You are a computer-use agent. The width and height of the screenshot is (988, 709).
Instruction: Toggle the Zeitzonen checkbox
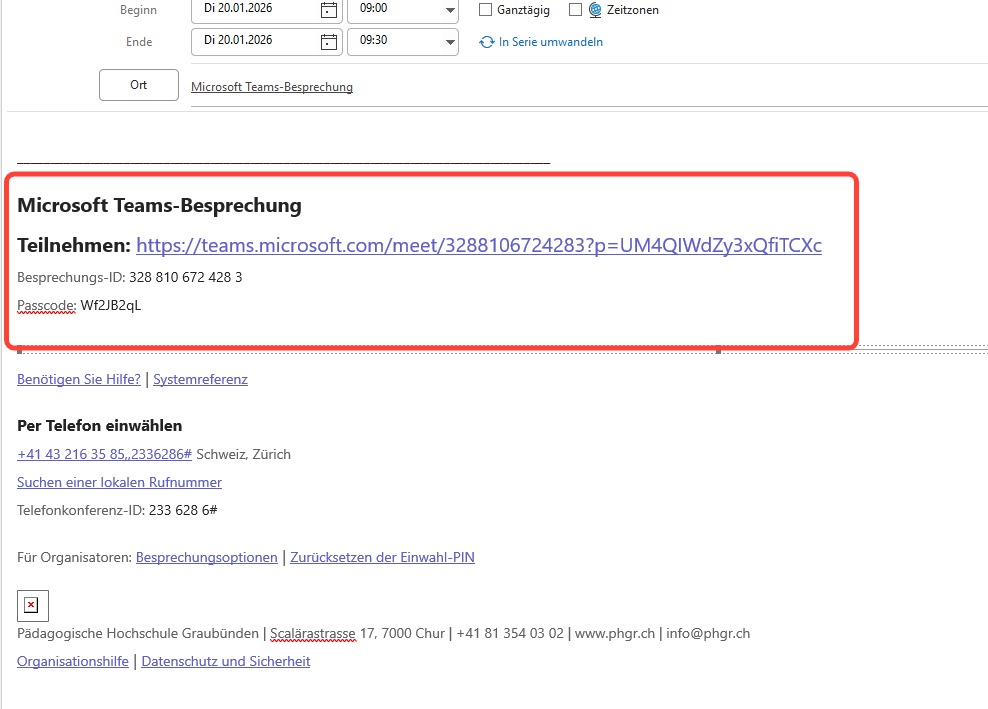[575, 9]
